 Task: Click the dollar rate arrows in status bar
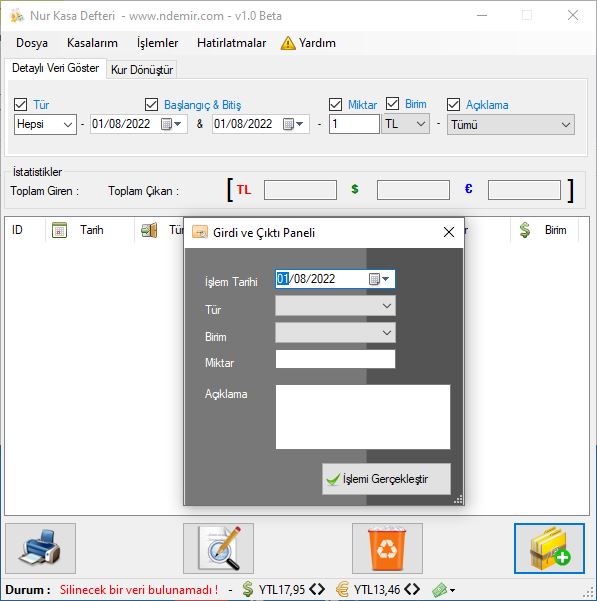[x=317, y=589]
